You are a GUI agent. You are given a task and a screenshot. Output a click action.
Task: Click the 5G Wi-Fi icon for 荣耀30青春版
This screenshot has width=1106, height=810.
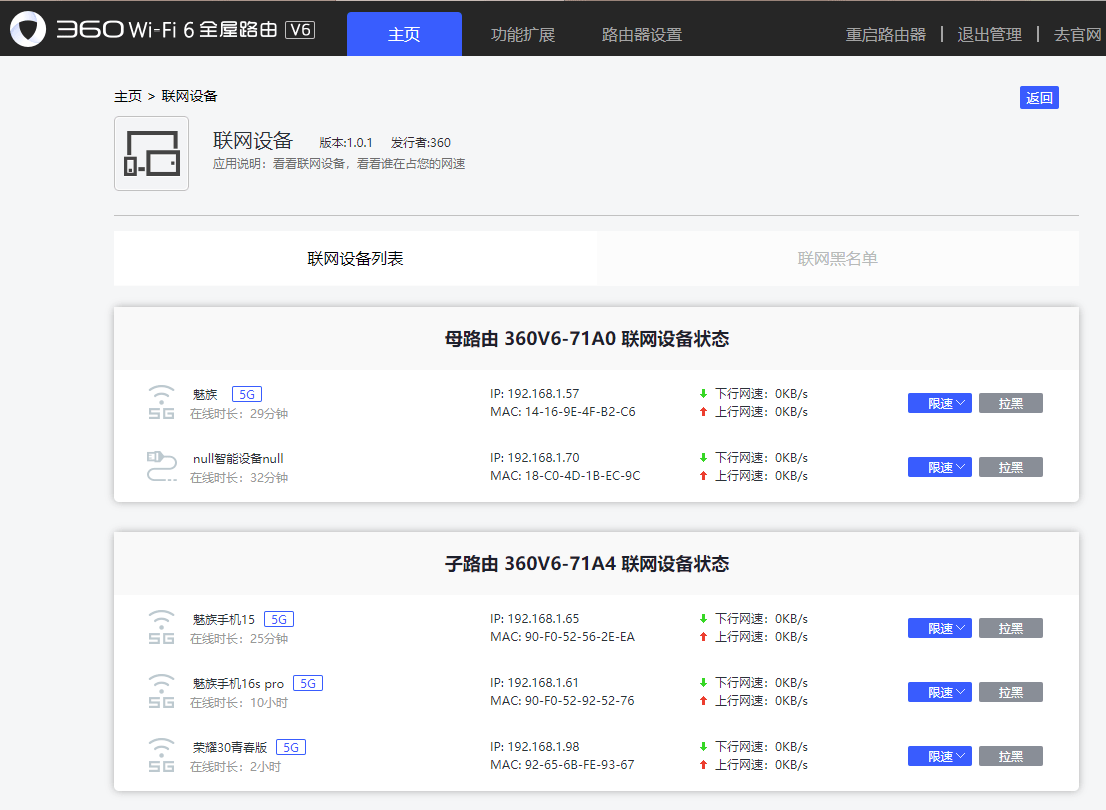pyautogui.click(x=162, y=756)
